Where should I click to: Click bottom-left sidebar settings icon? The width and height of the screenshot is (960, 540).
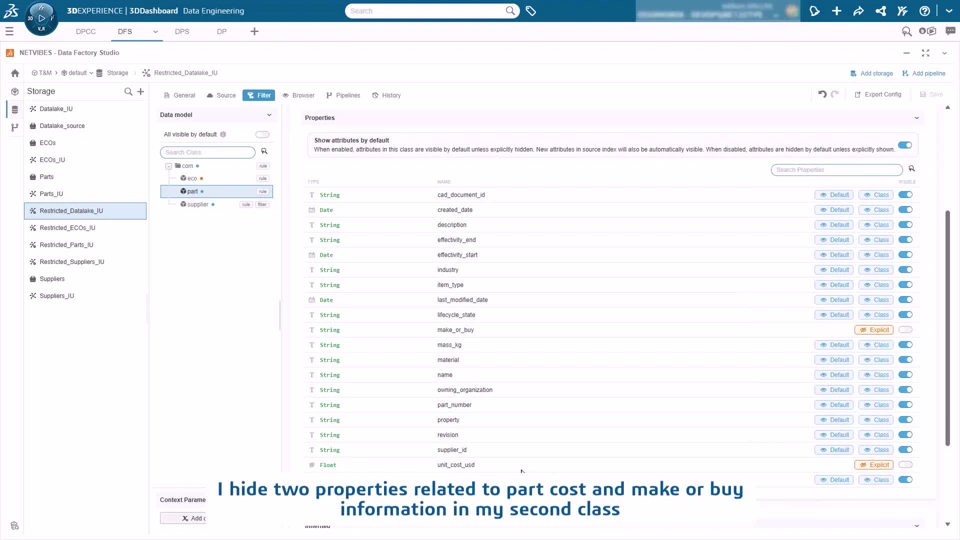tap(15, 525)
